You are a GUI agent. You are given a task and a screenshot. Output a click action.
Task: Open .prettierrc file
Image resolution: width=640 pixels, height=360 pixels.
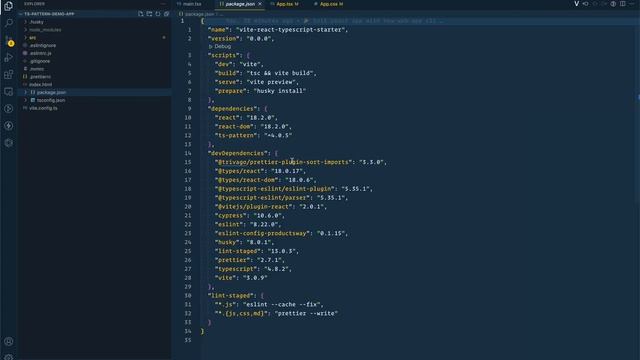pos(40,77)
